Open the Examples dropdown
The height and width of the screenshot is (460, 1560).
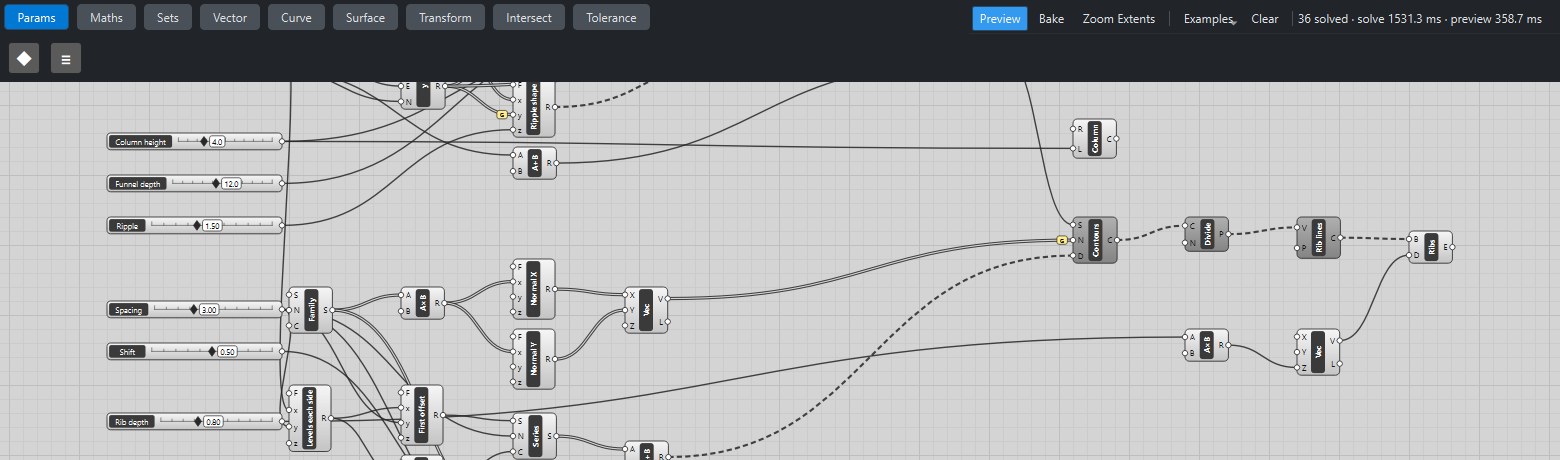1209,18
